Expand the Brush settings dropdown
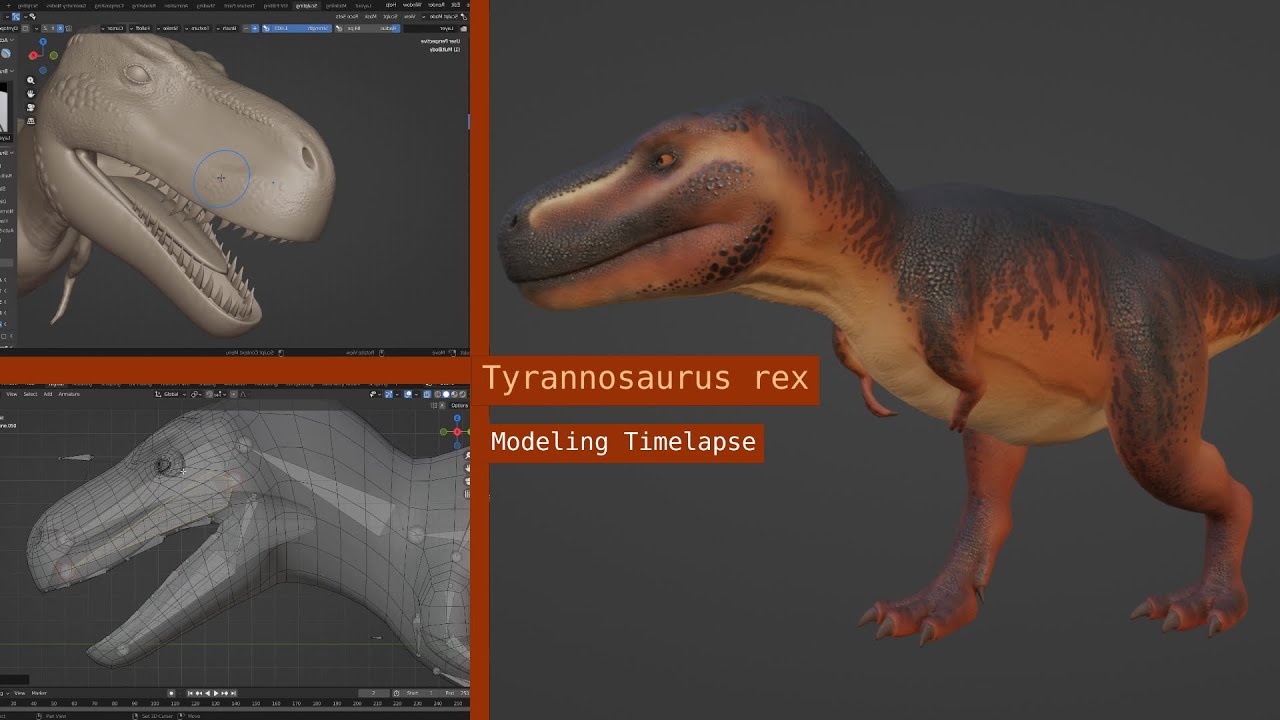The image size is (1280, 720). (228, 28)
